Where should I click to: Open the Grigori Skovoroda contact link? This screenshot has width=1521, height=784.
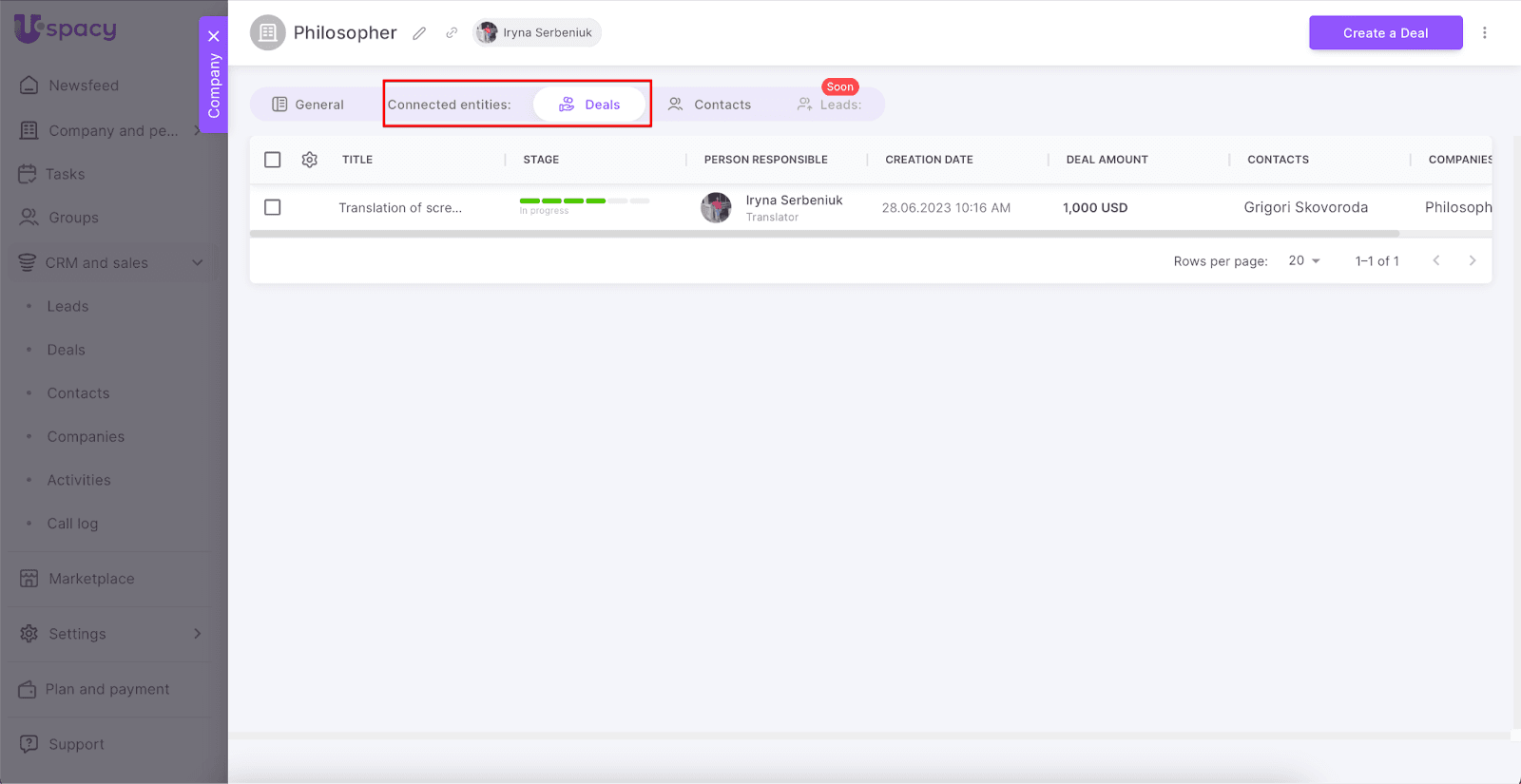coord(1305,207)
